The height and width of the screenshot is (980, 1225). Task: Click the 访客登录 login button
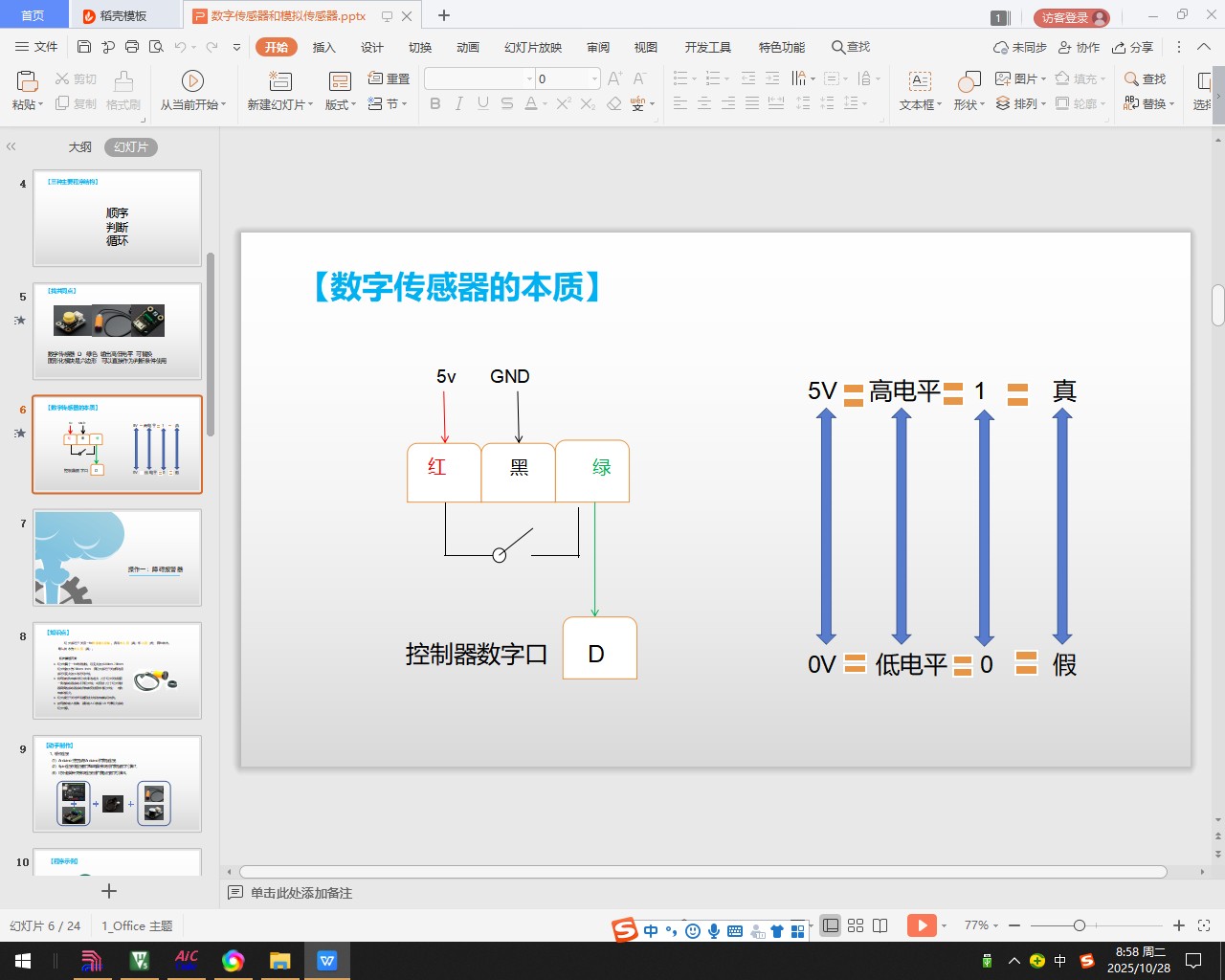1071,17
